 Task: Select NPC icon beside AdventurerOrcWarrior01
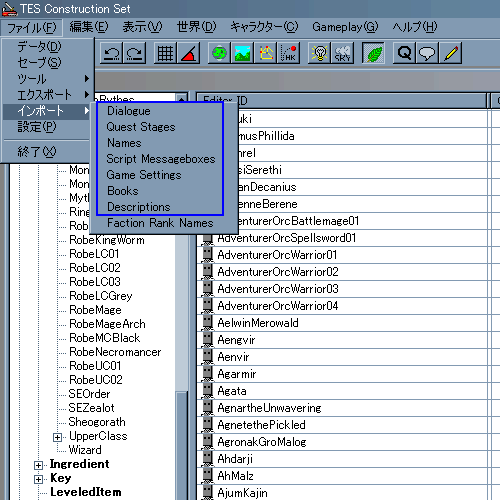click(207, 255)
